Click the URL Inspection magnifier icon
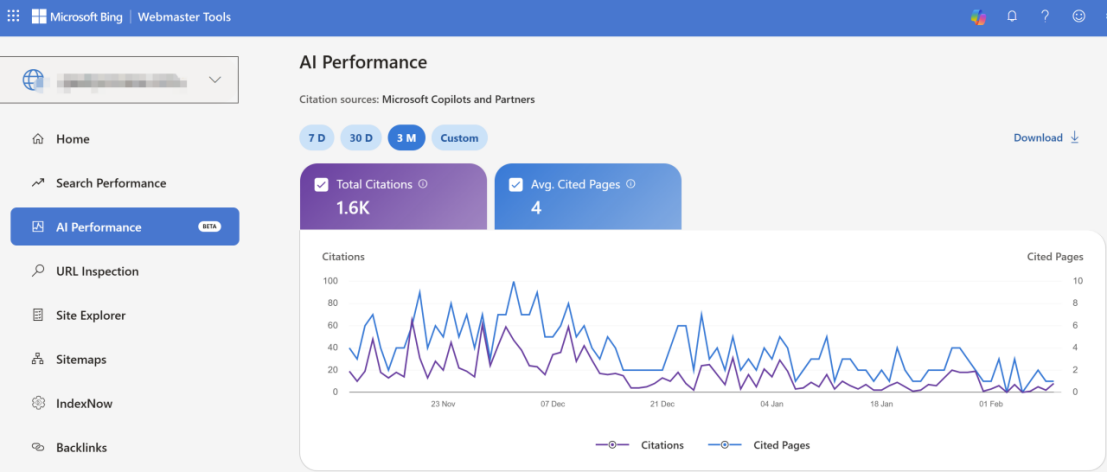This screenshot has width=1108, height=472. tap(38, 271)
